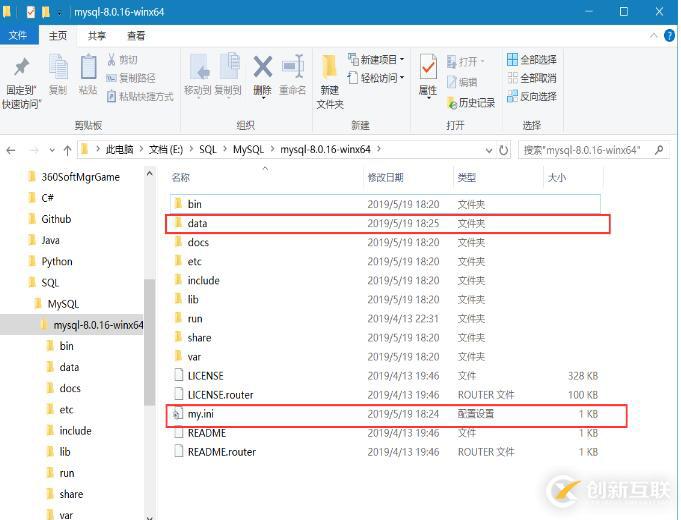Click the search magnifier icon
Screen dimensions: 681x520
(659, 150)
